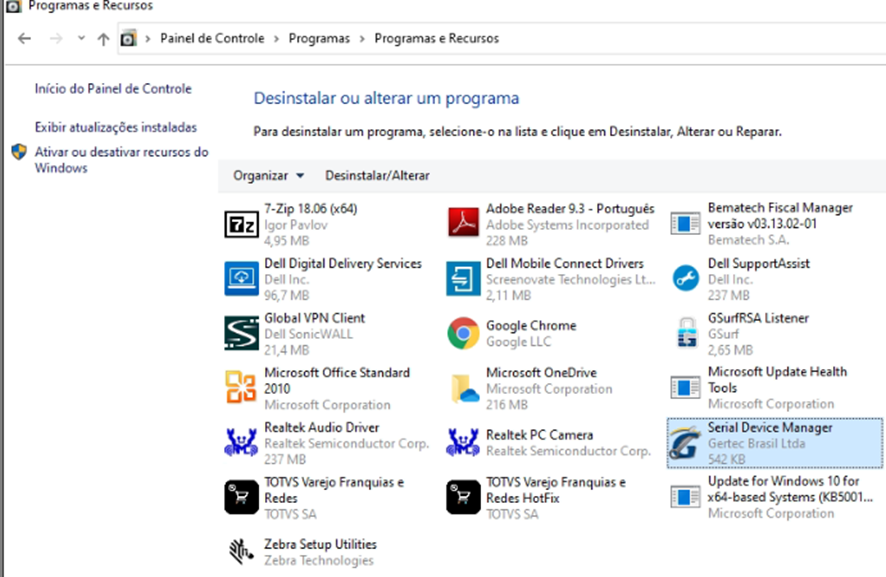This screenshot has height=577, width=886.
Task: Click the address bar empty field area
Action: tap(692, 38)
